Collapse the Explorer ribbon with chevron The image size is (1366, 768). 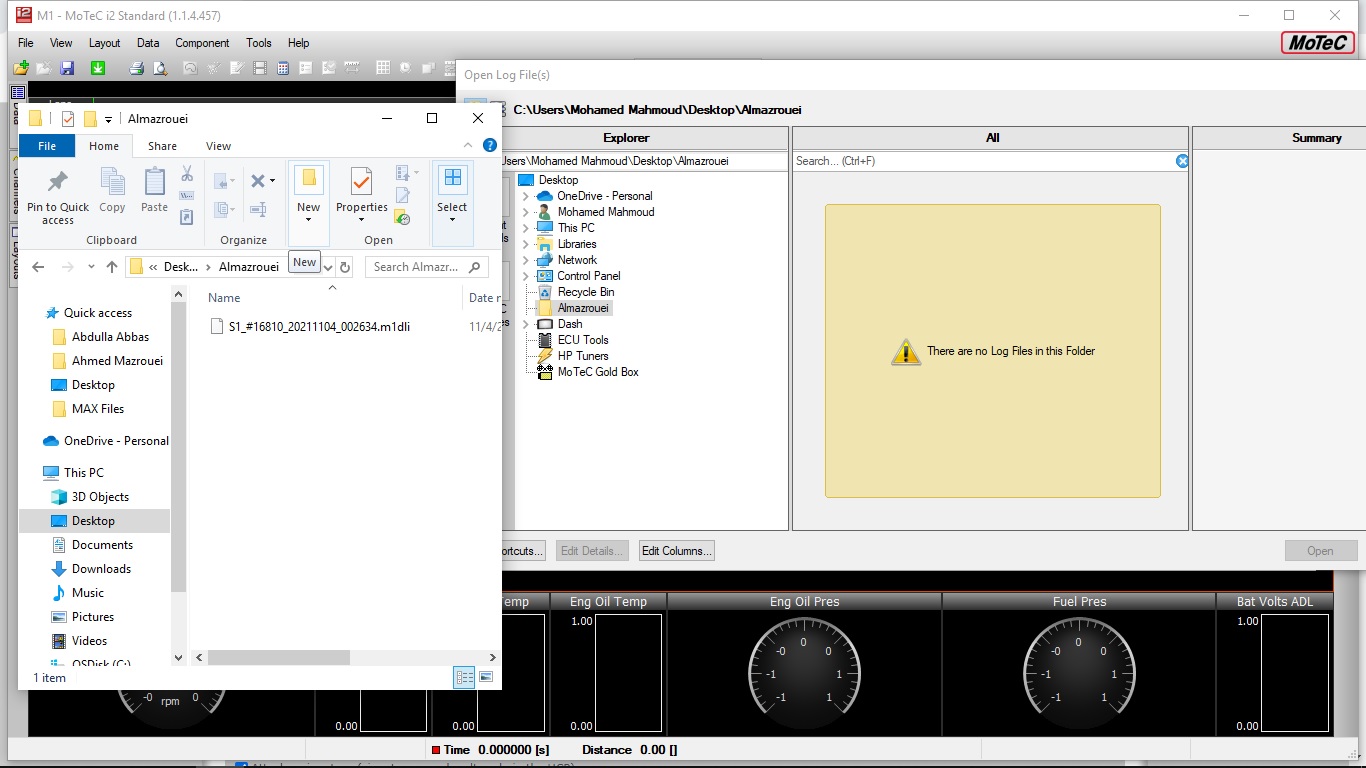(x=469, y=145)
